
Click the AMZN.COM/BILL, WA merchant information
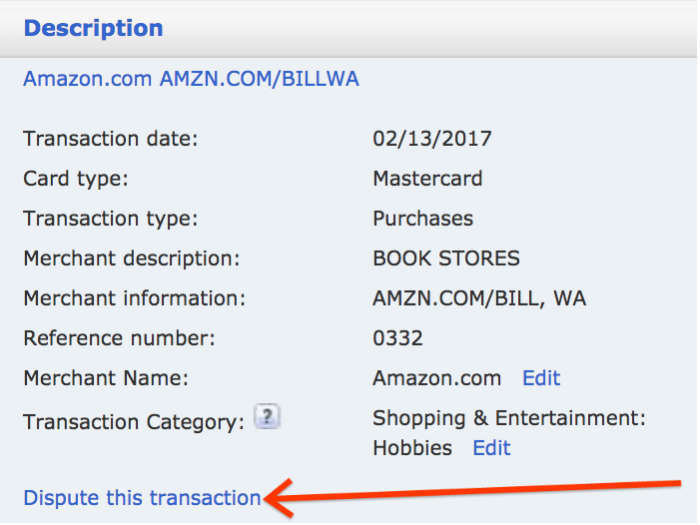tap(479, 298)
